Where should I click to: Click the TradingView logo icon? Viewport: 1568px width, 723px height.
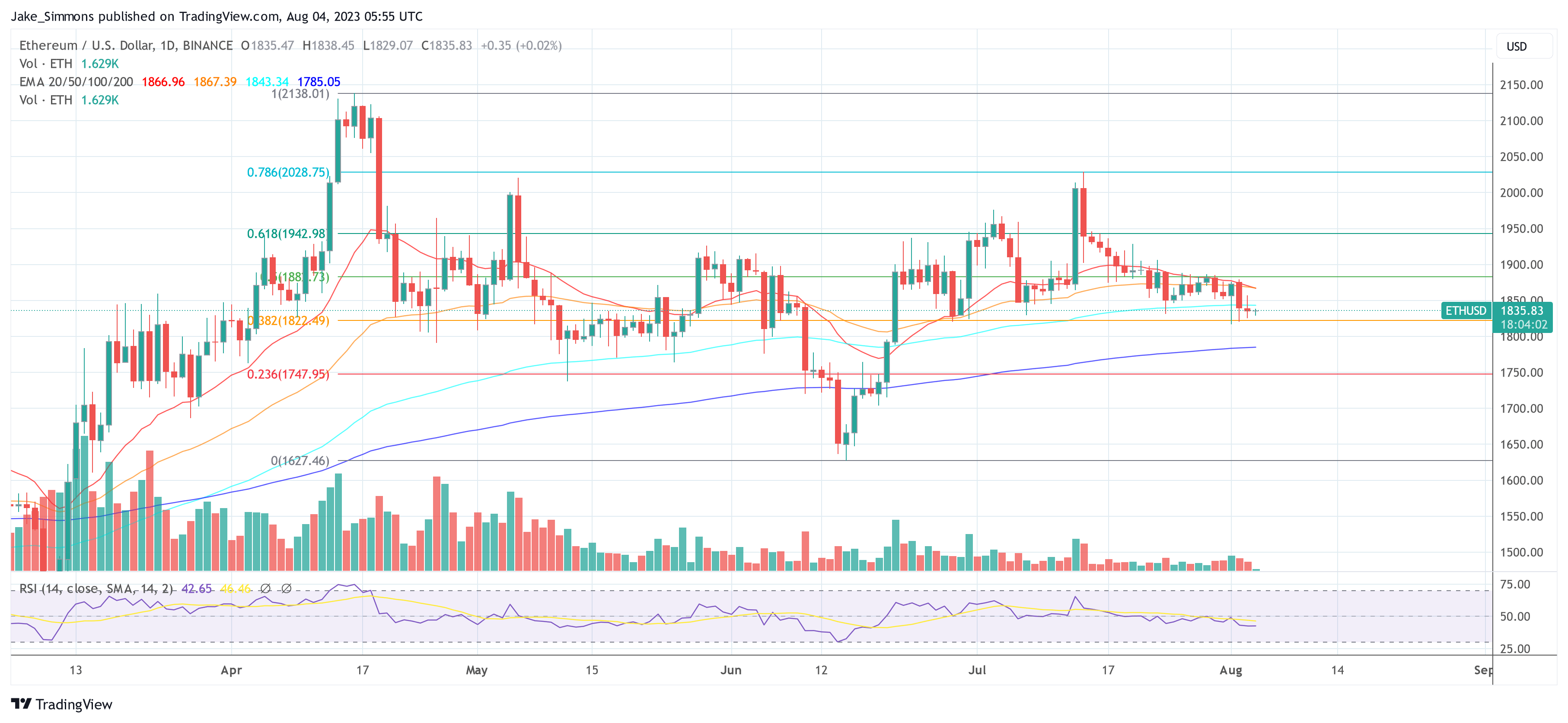(21, 704)
